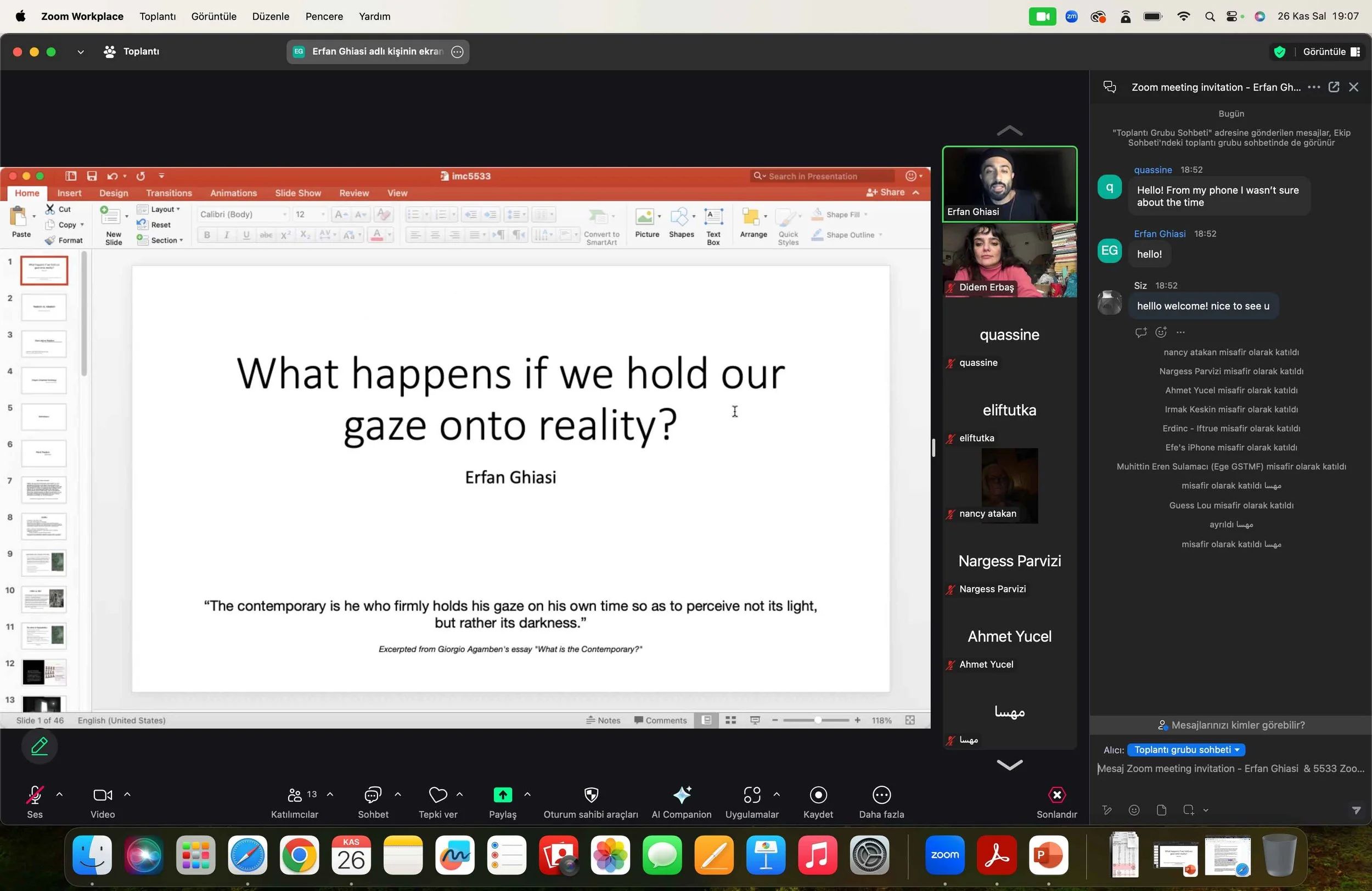Click the chat message input field

pos(1231,768)
